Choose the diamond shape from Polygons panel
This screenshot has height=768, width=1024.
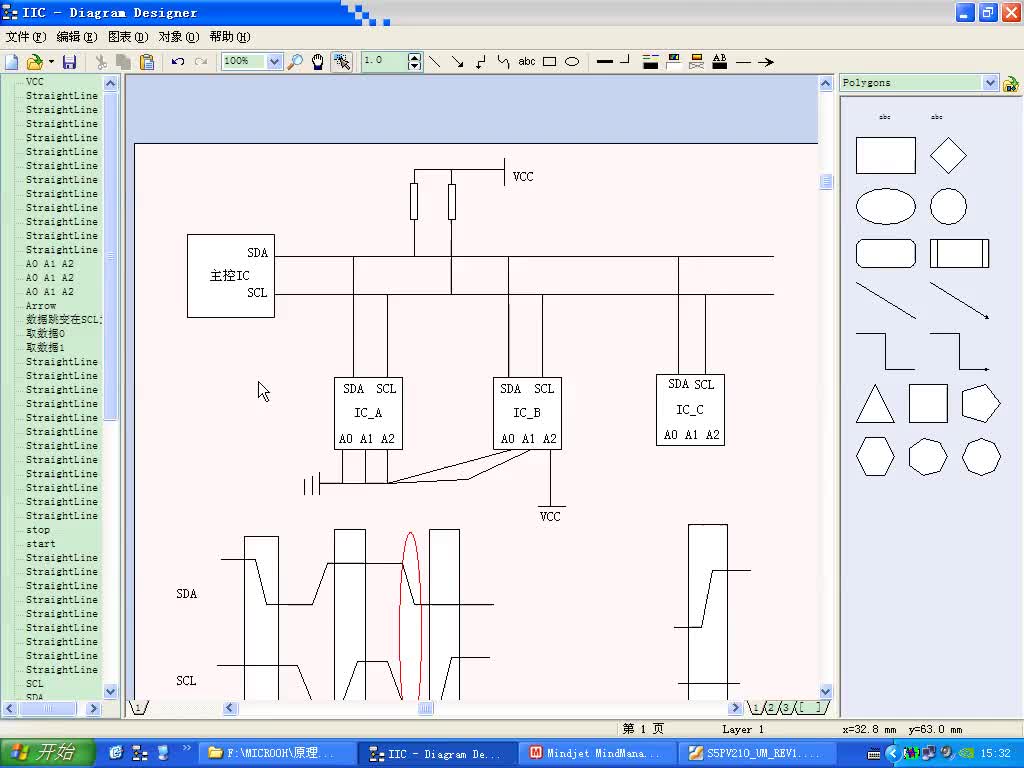[947, 156]
